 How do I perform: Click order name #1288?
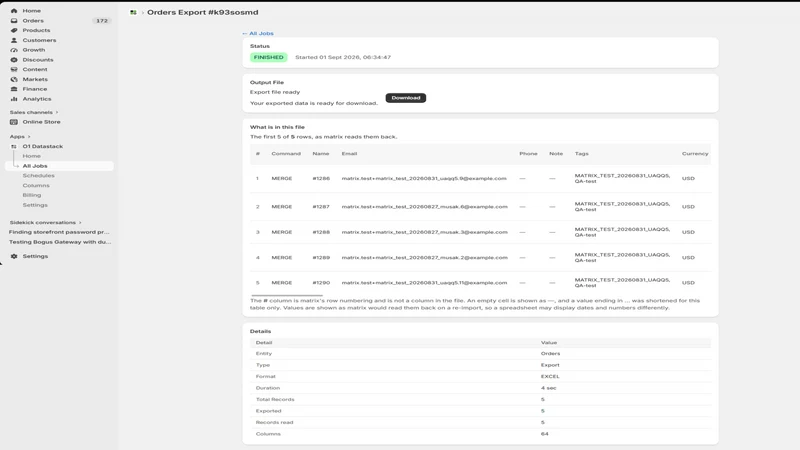click(321, 232)
